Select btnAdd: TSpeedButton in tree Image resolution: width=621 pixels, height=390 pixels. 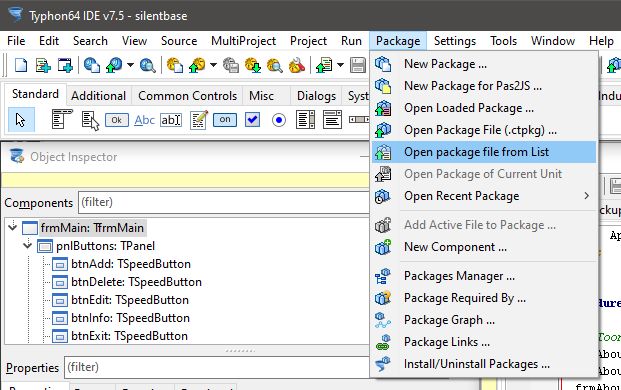tap(131, 264)
